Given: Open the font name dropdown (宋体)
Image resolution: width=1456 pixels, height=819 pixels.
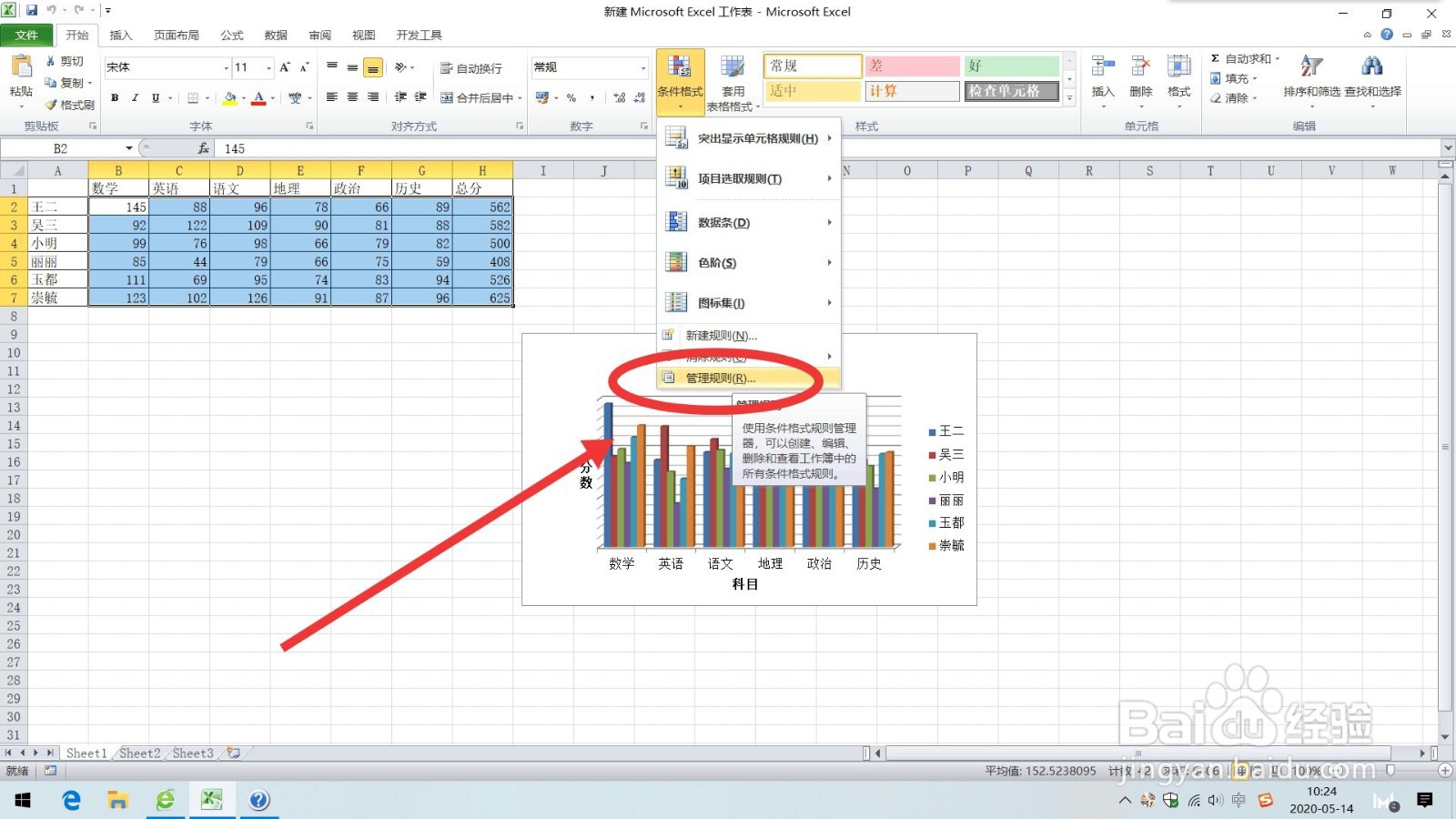Looking at the screenshot, I should 227,67.
